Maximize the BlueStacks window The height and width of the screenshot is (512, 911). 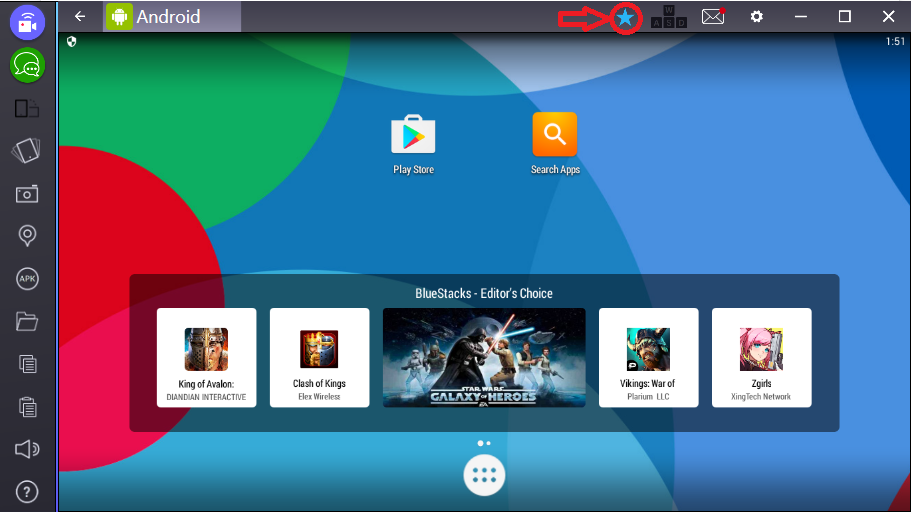click(845, 16)
